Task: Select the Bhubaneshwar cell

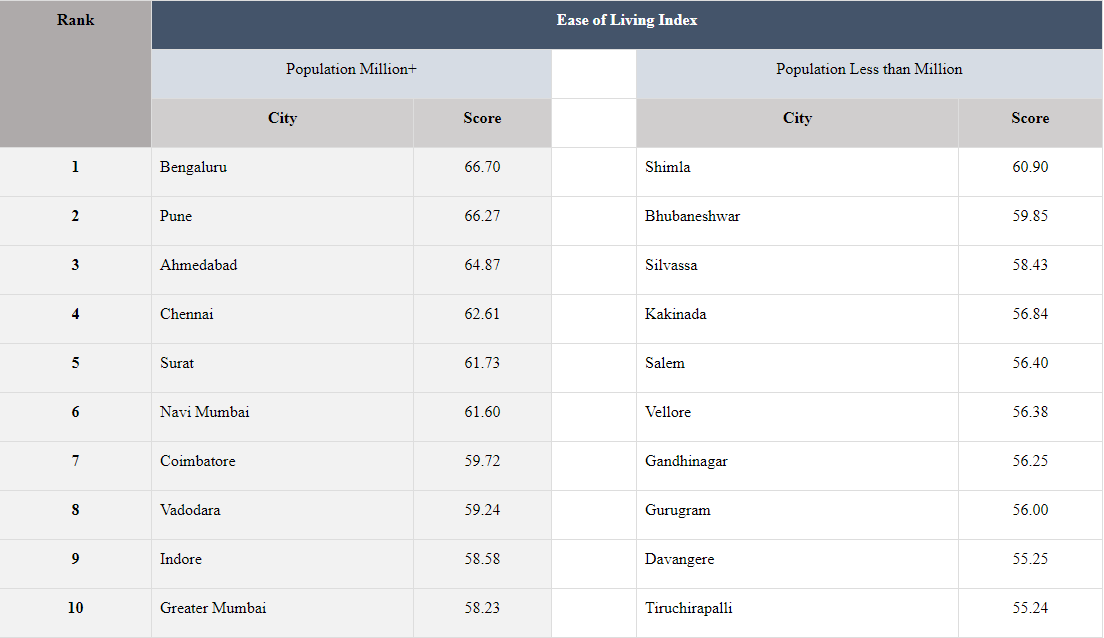Action: pos(693,216)
